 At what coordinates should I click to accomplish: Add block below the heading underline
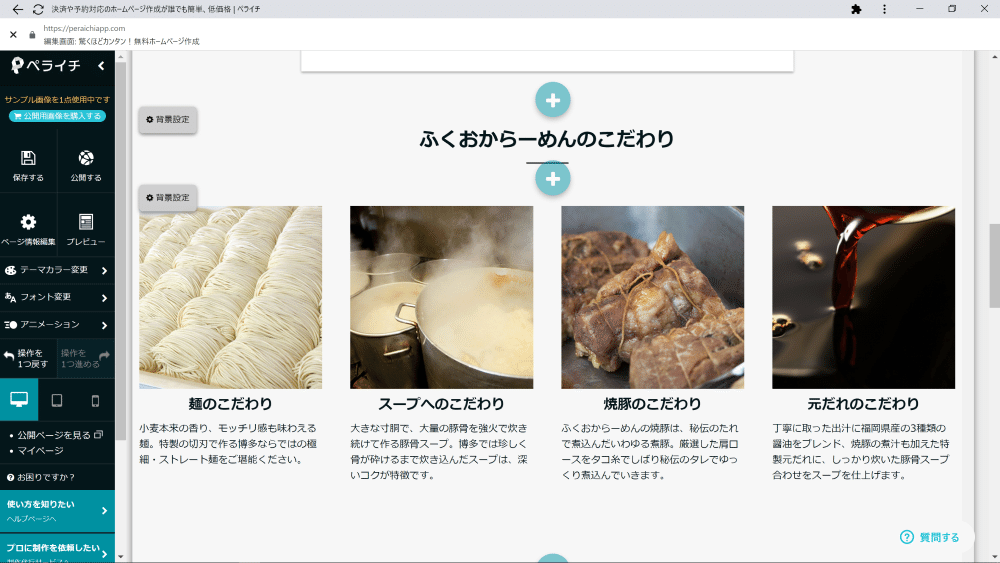click(x=552, y=179)
